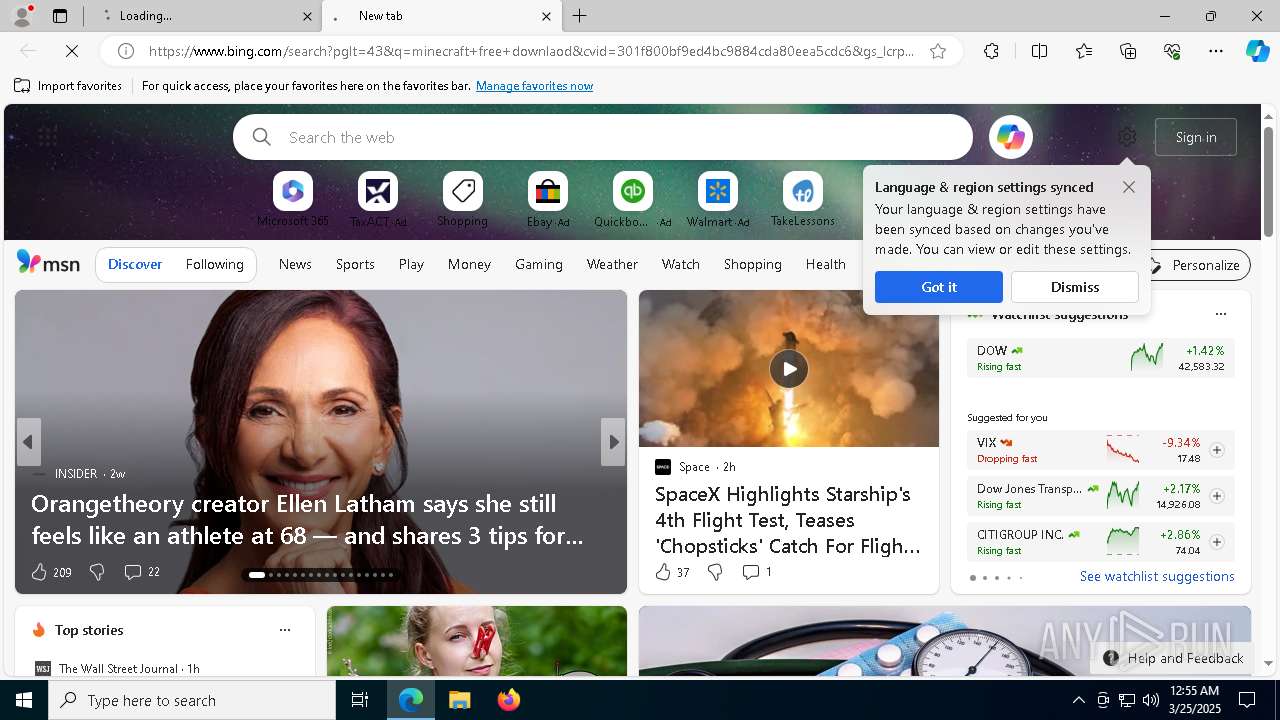
Task: Open the Money section
Action: click(469, 264)
